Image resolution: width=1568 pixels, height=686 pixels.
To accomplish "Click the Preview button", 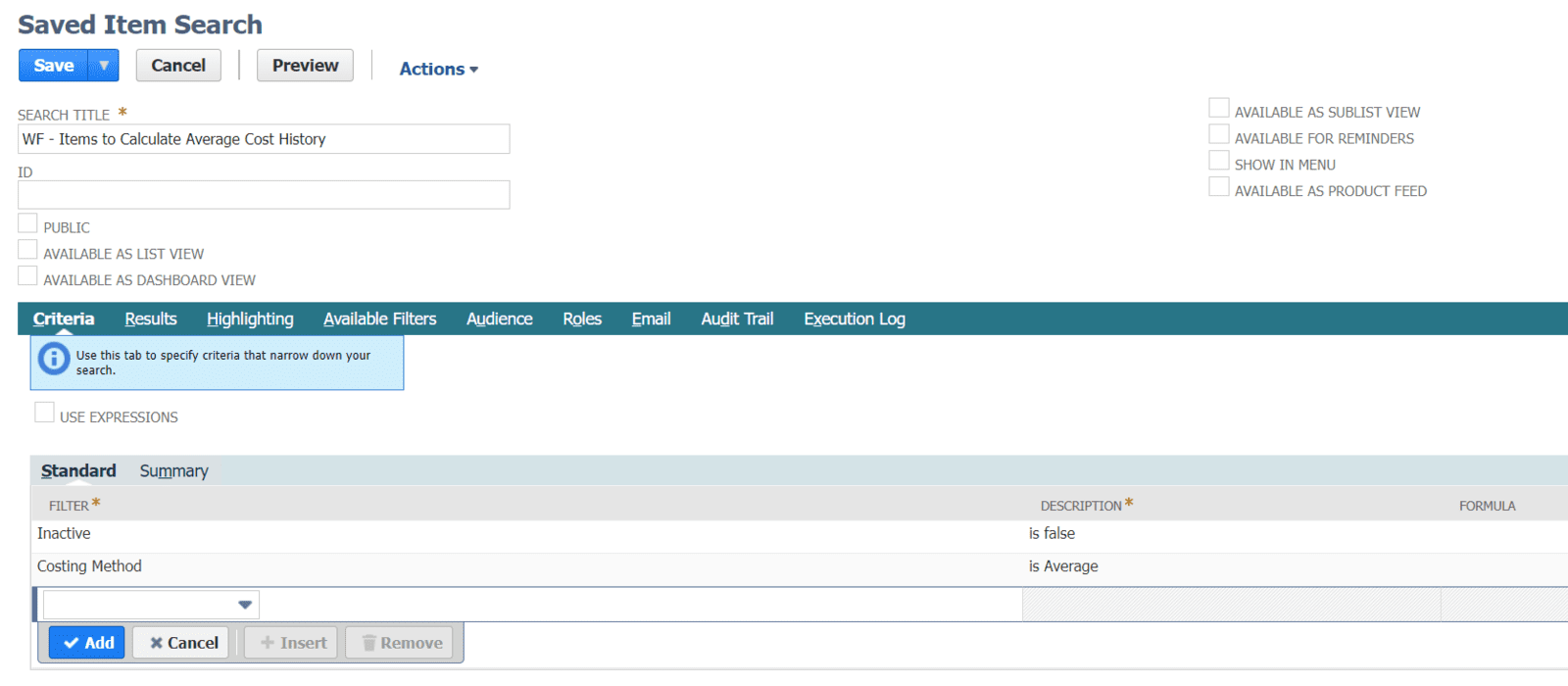I will tap(305, 66).
